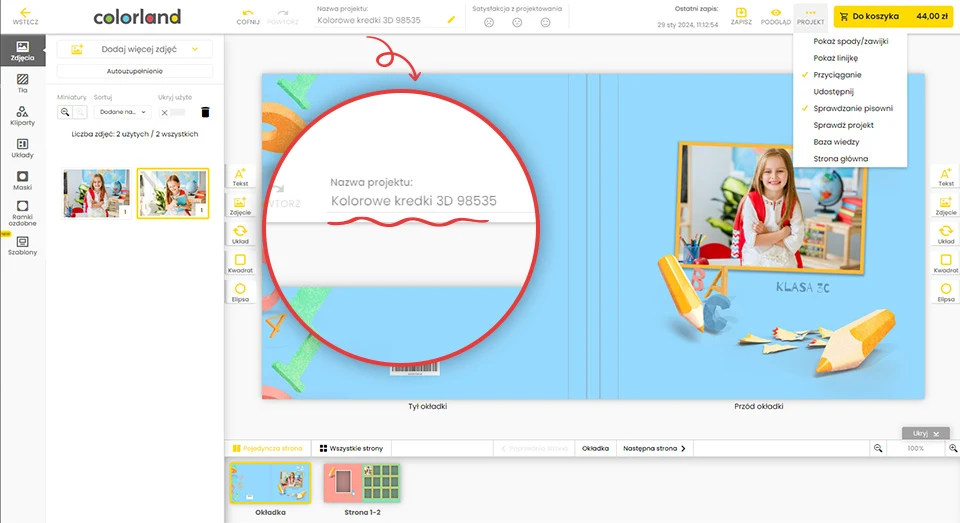960x523 pixels.
Task: Edit project name with the pencil icon
Action: (x=451, y=20)
